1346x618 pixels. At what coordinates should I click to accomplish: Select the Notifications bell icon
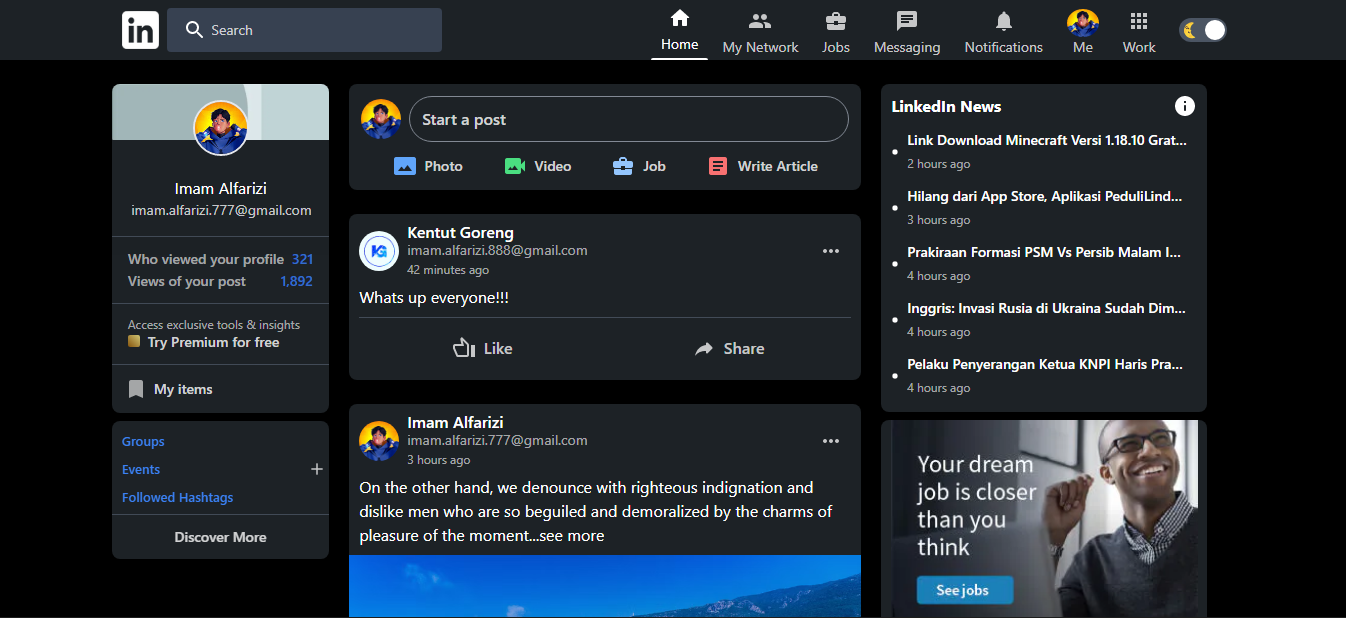[1003, 30]
